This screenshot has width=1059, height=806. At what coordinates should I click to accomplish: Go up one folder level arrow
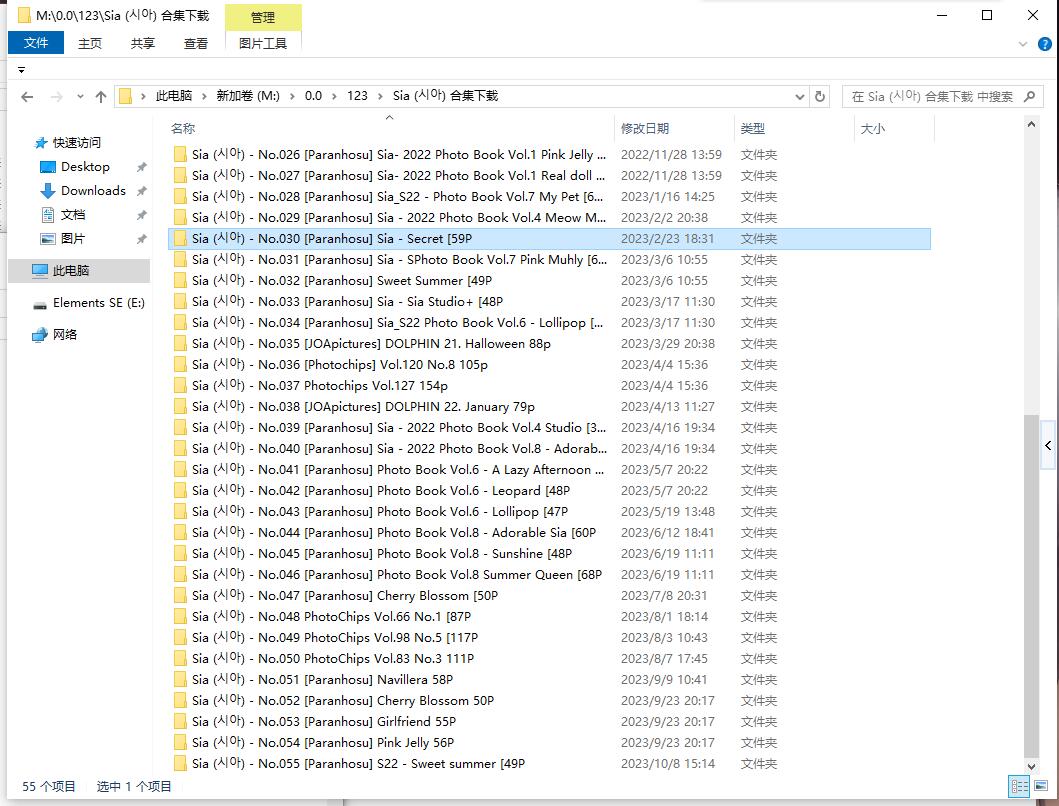[x=101, y=97]
